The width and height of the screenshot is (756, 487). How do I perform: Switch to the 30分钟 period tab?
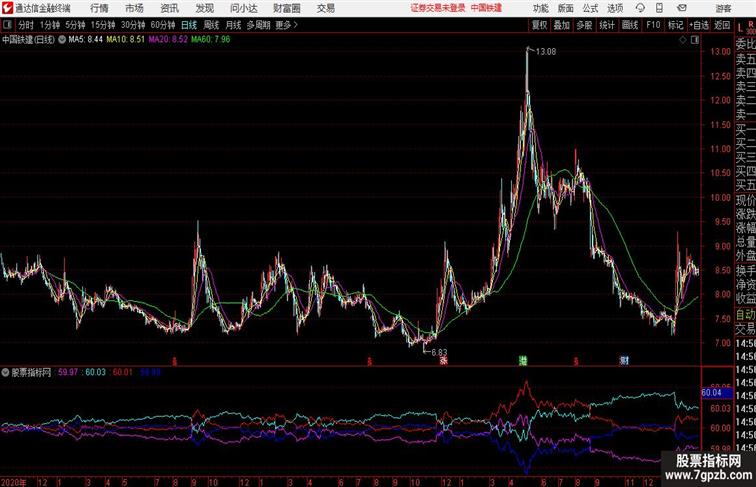(133, 25)
